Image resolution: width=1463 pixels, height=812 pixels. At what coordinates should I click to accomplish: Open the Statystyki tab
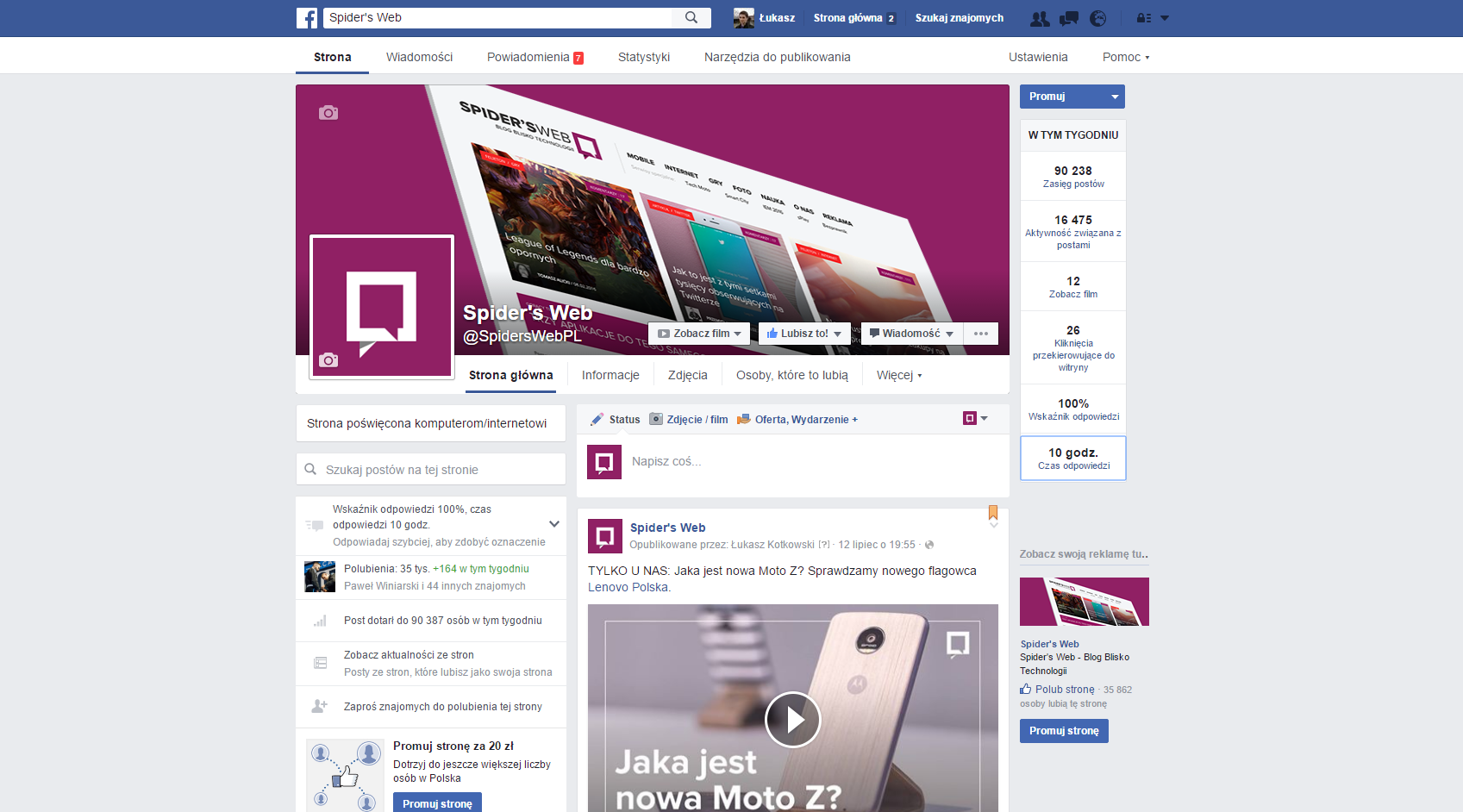[644, 57]
